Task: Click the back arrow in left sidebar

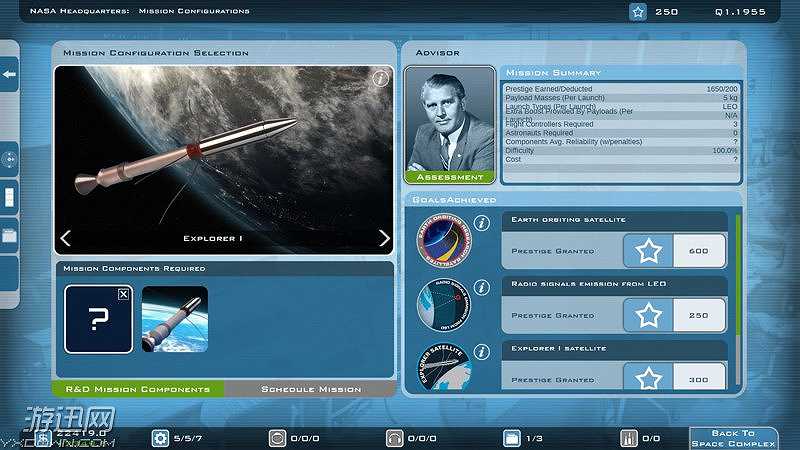Action: pyautogui.click(x=9, y=74)
